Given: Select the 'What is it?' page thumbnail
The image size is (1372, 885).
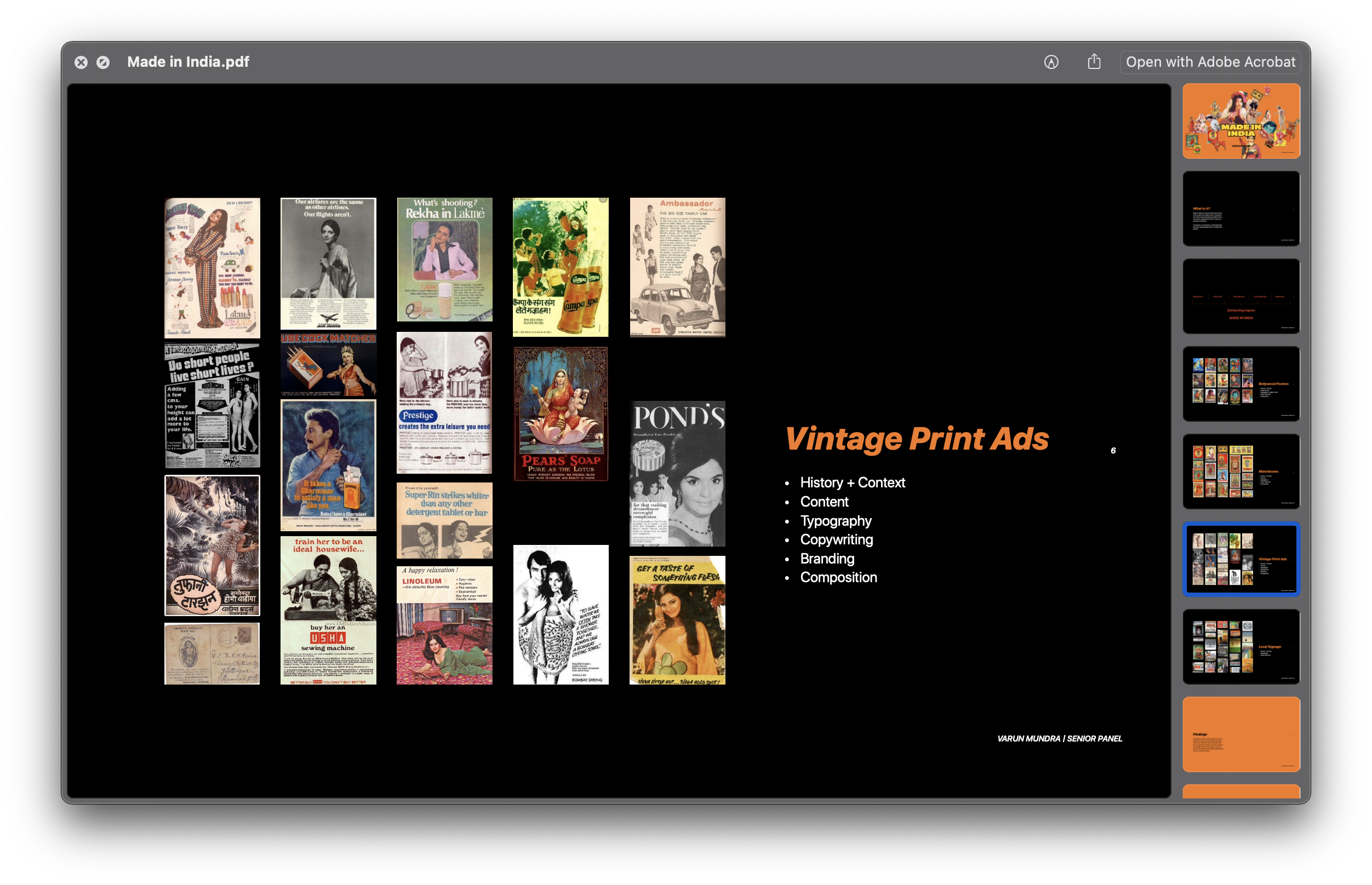Looking at the screenshot, I should point(1241,209).
